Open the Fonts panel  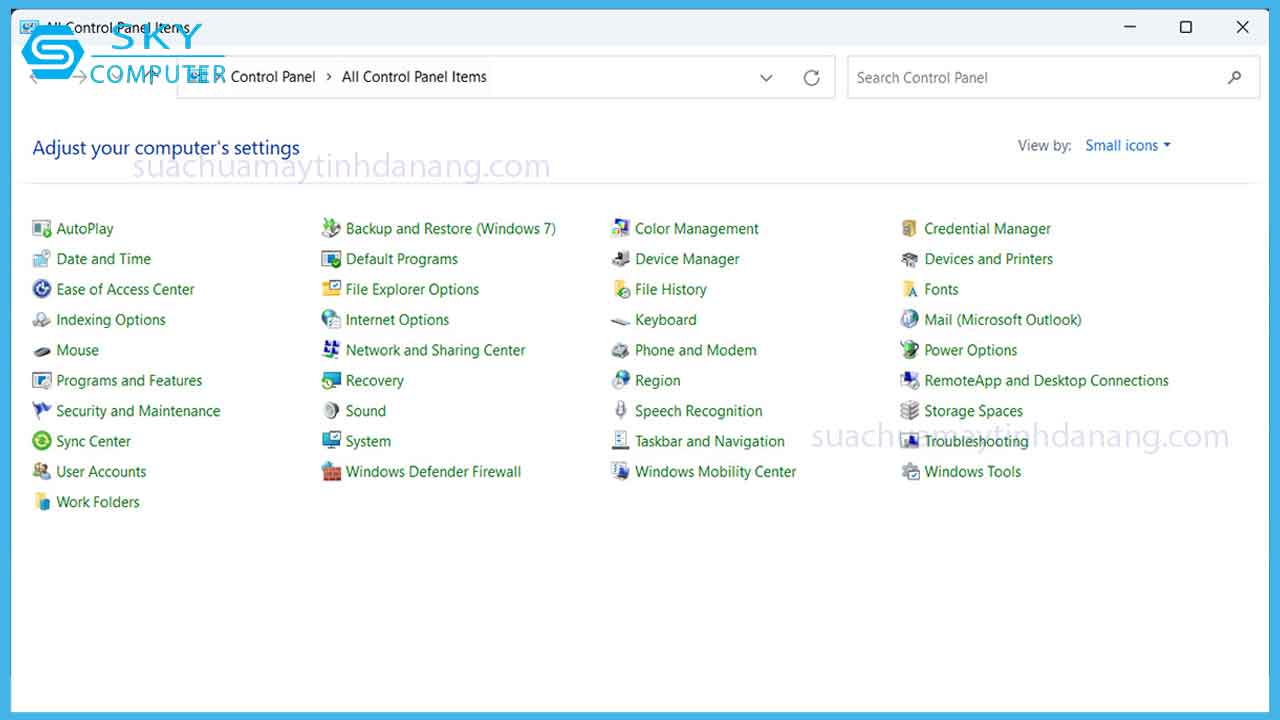tap(941, 289)
